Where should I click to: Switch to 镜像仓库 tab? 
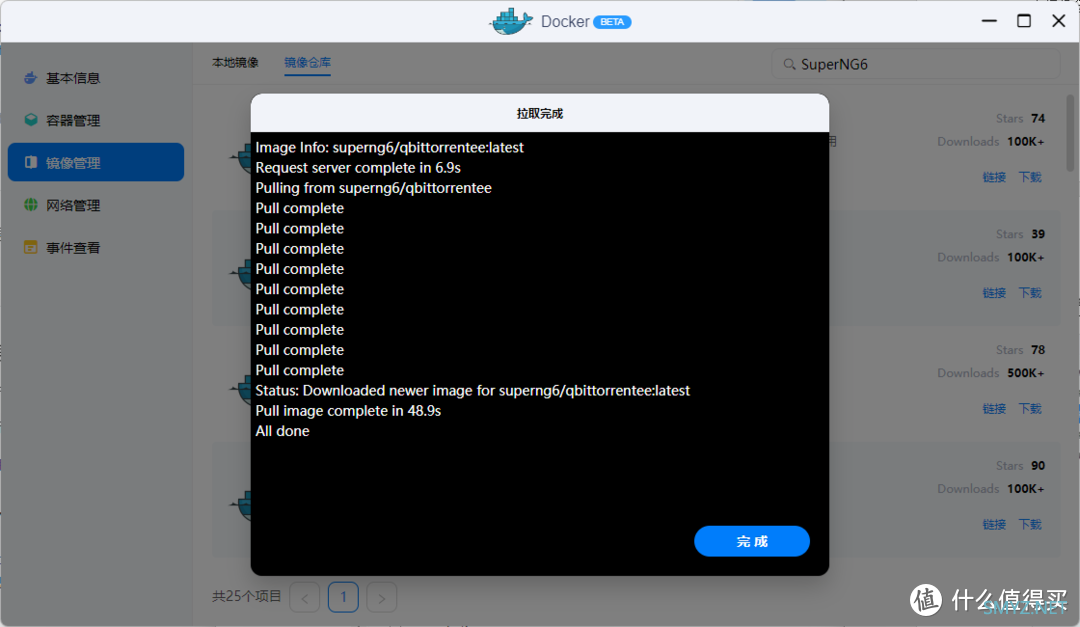[x=307, y=63]
